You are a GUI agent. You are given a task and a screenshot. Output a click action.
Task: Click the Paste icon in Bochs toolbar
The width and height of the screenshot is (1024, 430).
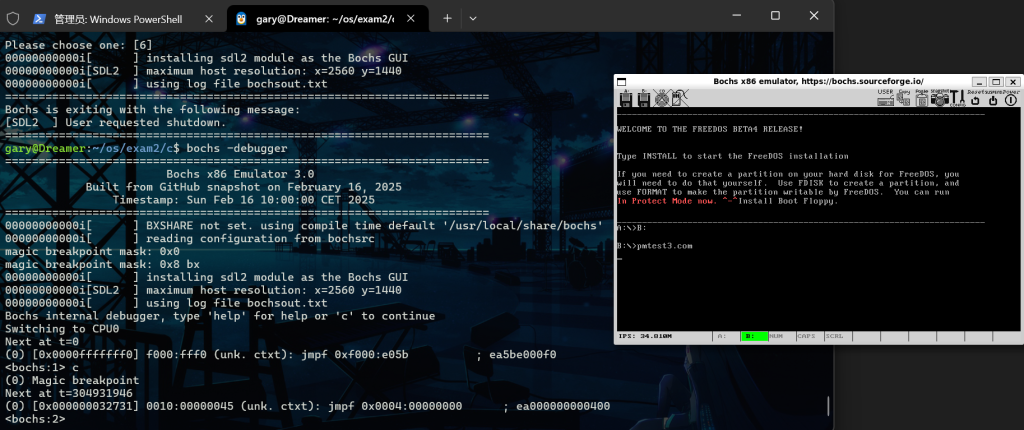coord(921,98)
